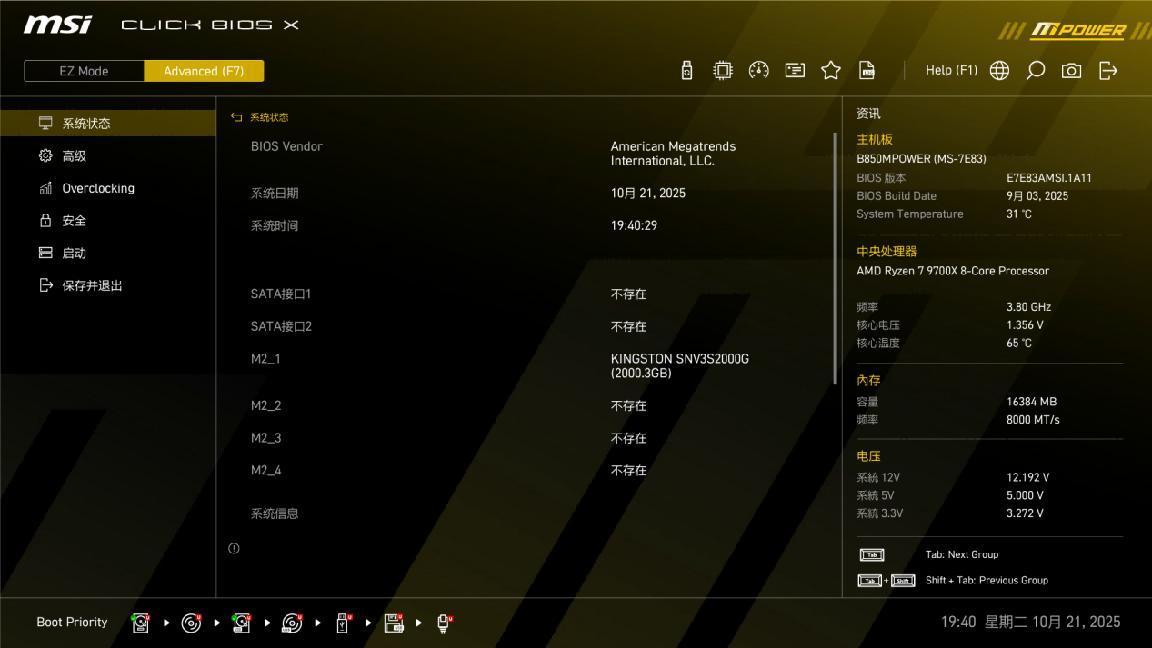The image size is (1152, 648).
Task: Open Favorites with the star icon
Action: tap(831, 71)
